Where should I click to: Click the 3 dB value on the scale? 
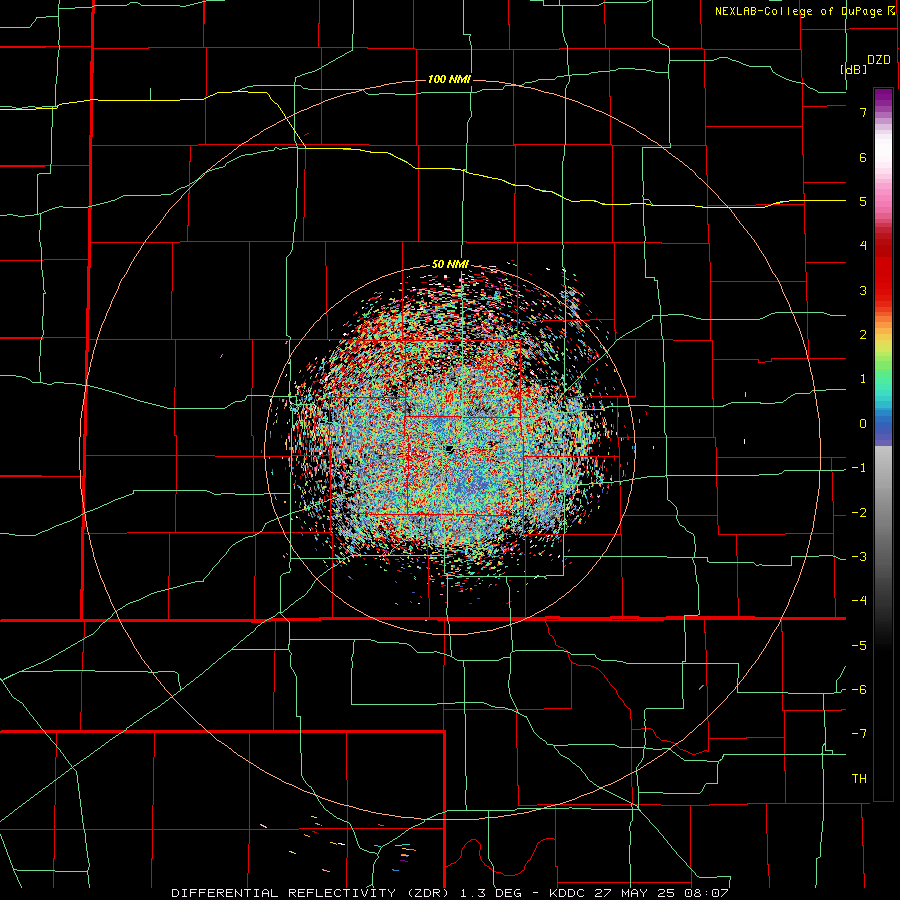tap(863, 290)
